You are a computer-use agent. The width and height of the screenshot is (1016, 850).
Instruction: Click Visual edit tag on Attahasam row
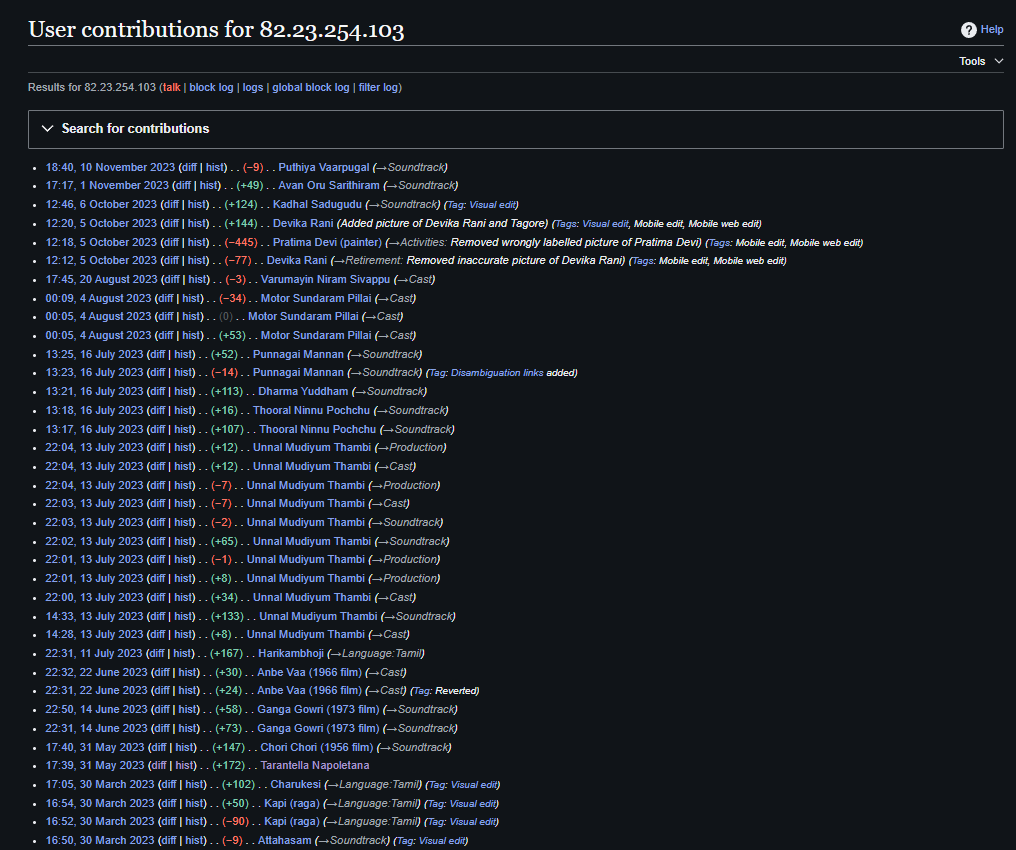[x=442, y=841]
